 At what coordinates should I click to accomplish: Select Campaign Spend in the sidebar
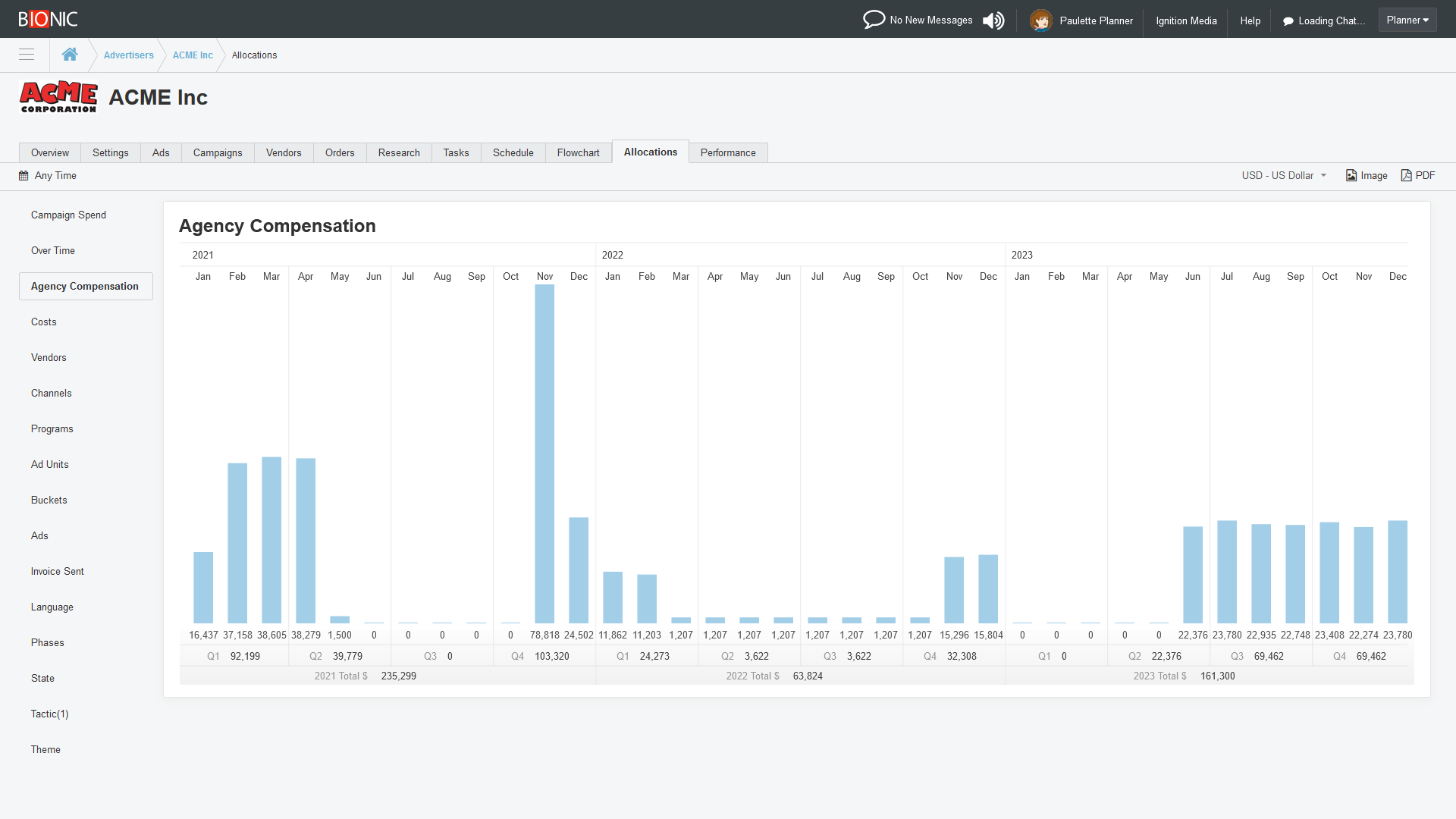tap(68, 215)
